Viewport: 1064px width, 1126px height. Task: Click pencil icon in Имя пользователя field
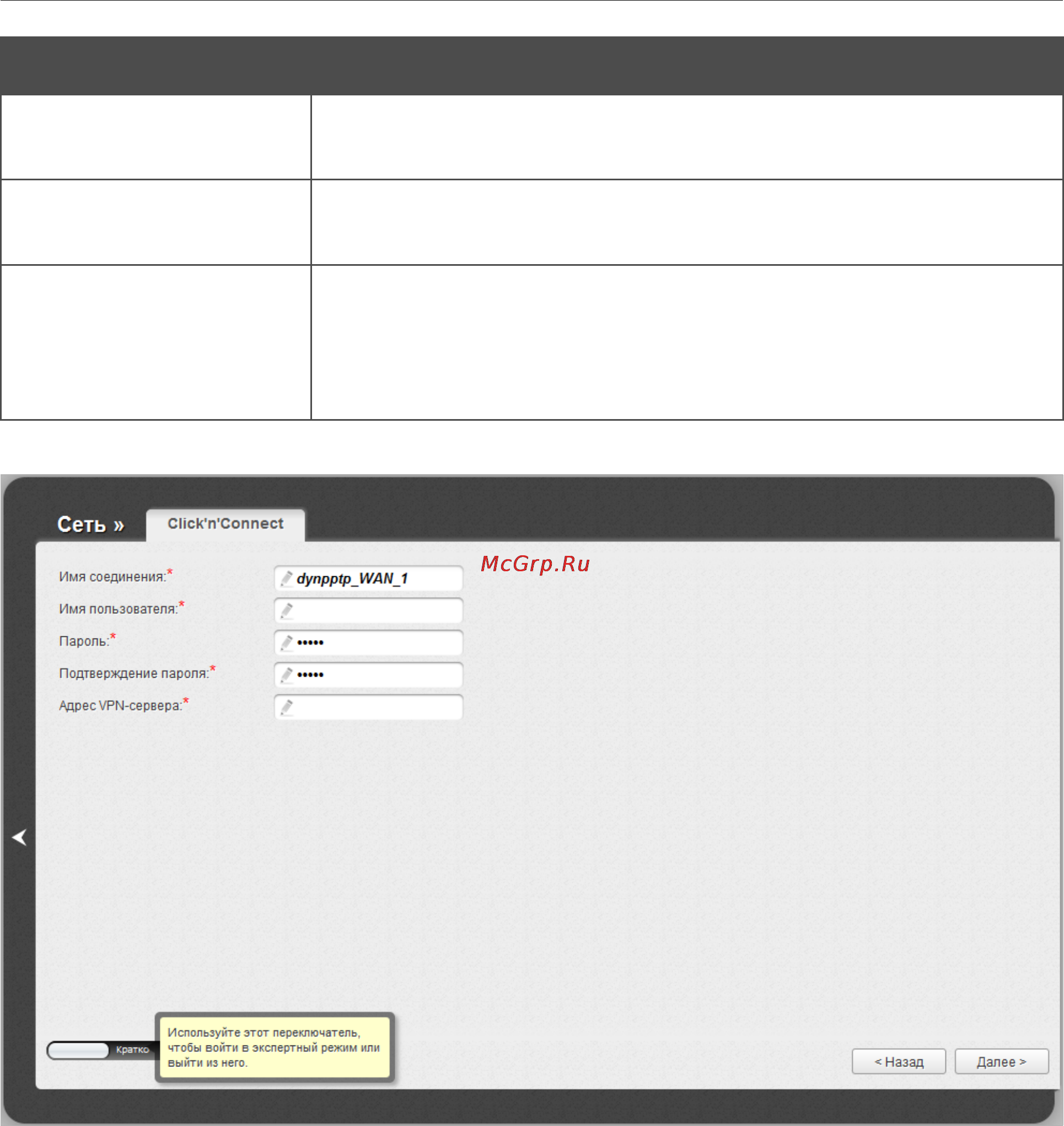point(287,611)
